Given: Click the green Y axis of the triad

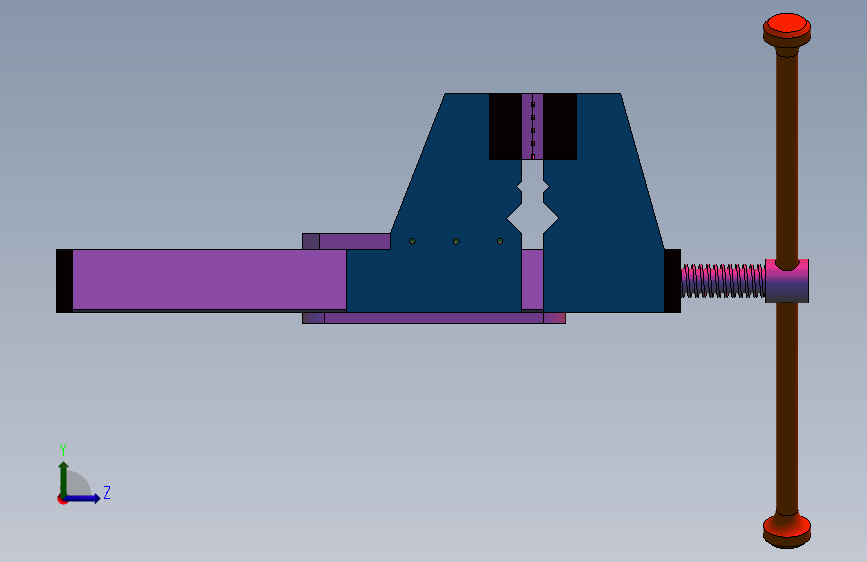Looking at the screenshot, I should pyautogui.click(x=64, y=479).
